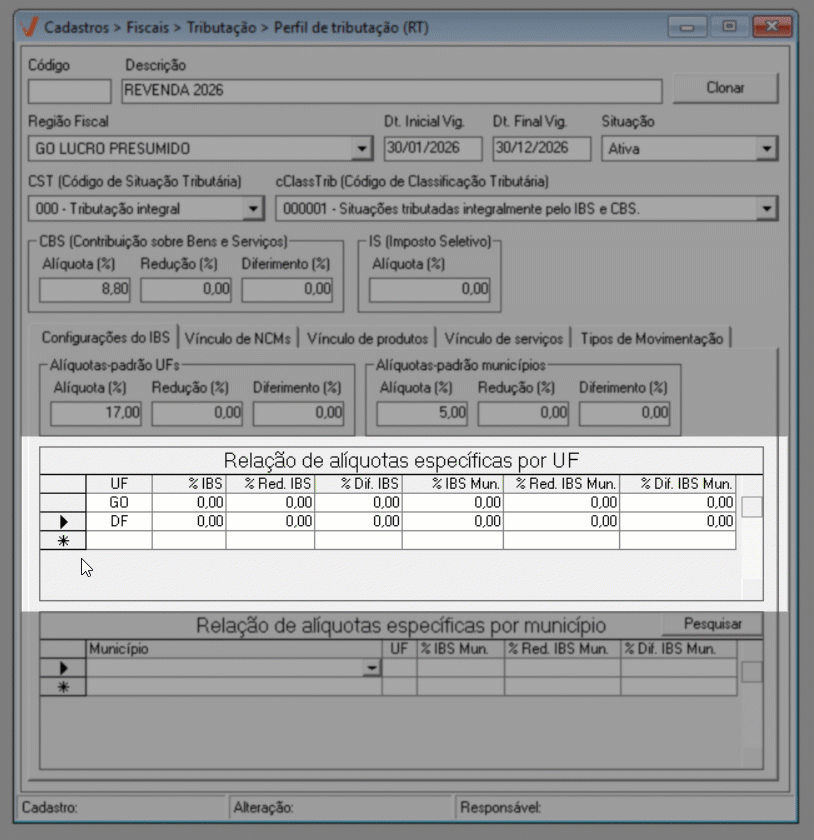Click the application logo icon in title bar
The height and width of the screenshot is (840, 814).
coord(29,27)
